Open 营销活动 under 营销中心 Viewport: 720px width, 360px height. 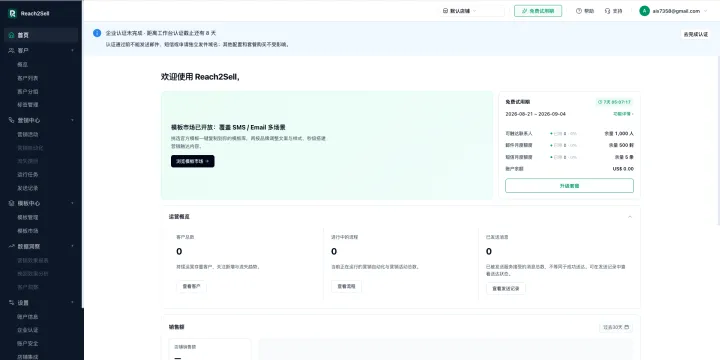coord(28,135)
